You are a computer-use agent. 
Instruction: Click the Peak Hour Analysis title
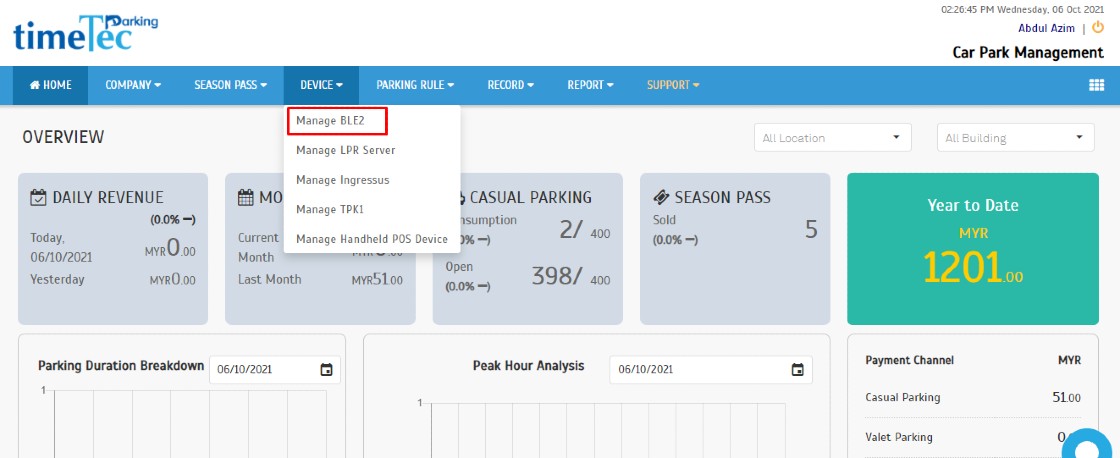tap(529, 366)
